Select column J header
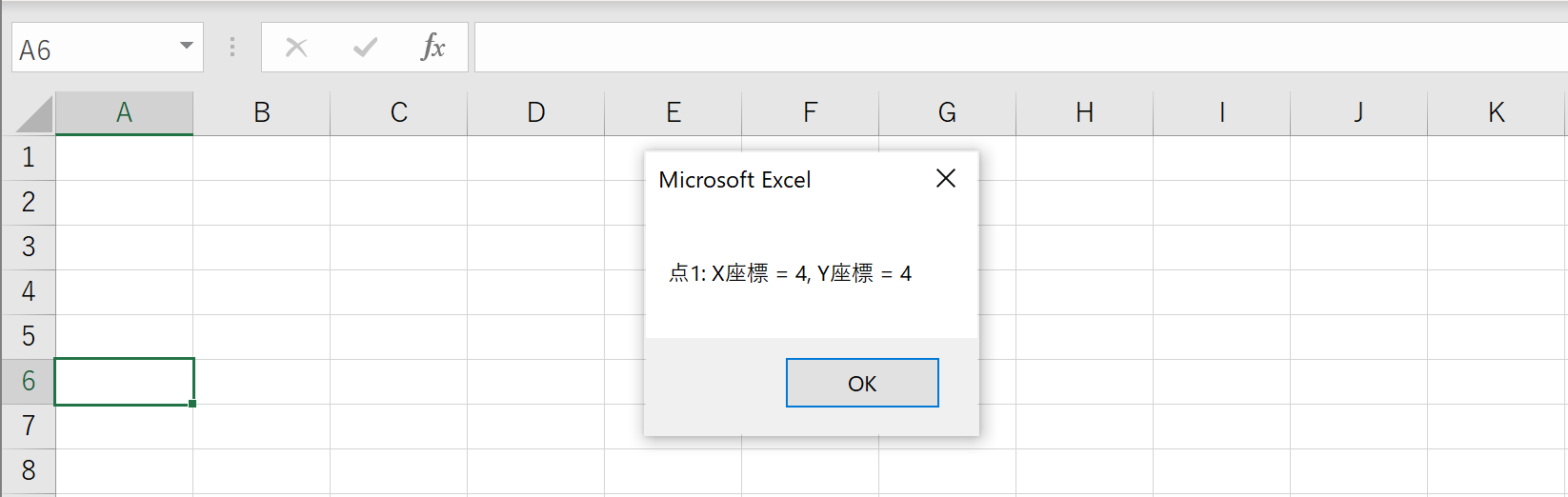Viewport: 1568px width, 497px height. pos(1359,113)
